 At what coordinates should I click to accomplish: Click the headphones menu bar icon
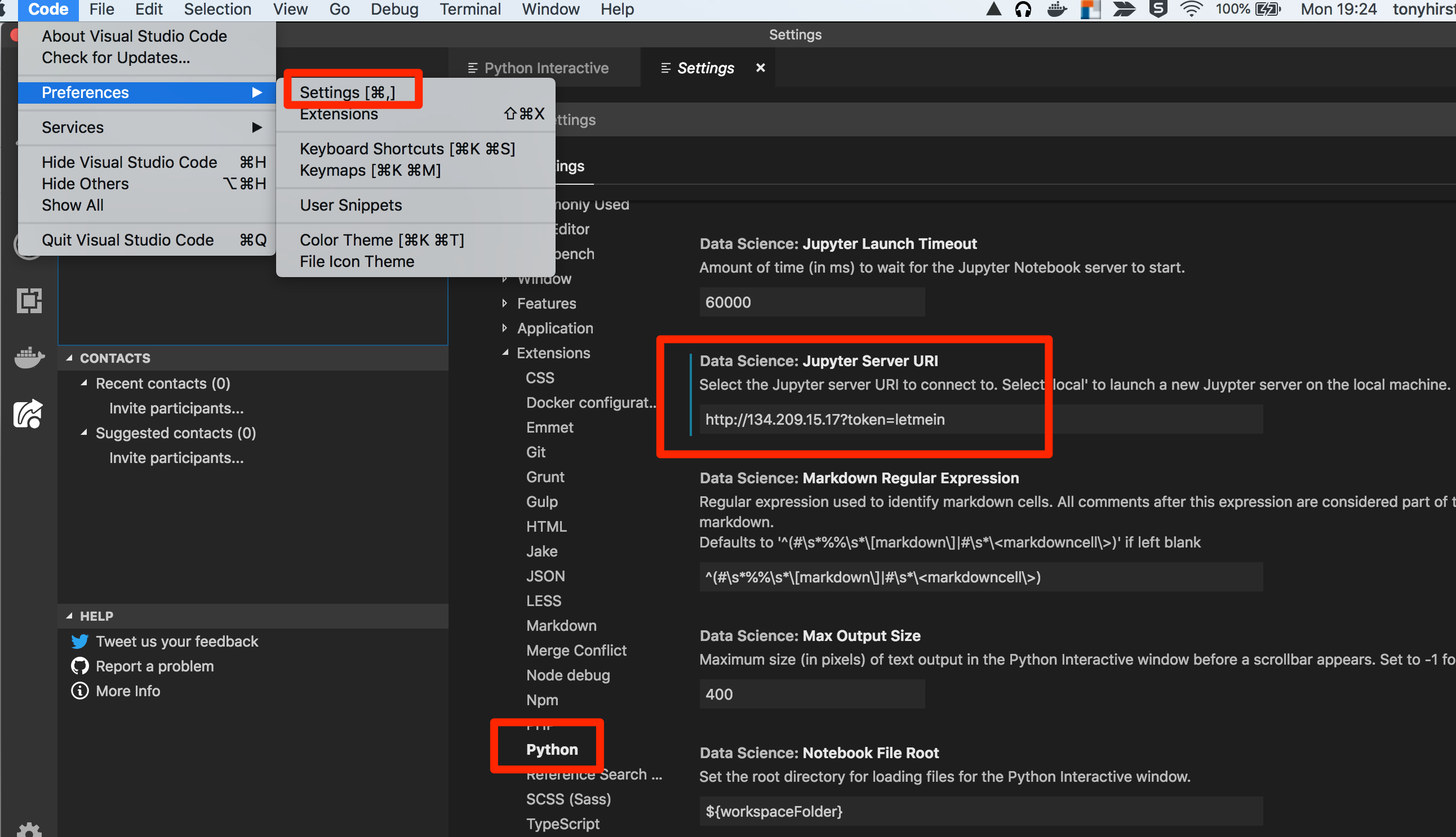(x=1023, y=9)
